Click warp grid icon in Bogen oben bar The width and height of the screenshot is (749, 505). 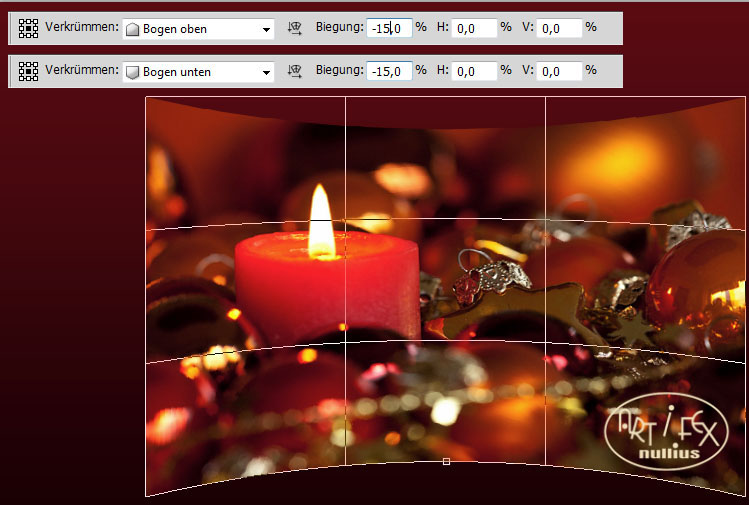(28, 29)
